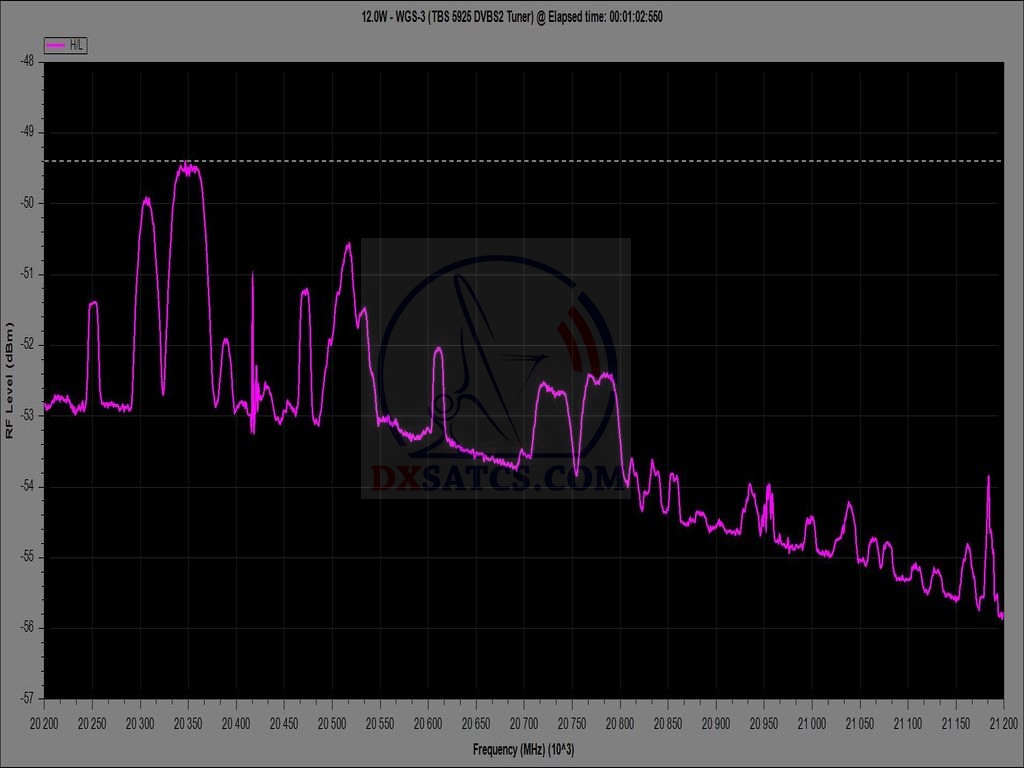Click the RF Level (dBm) axis title
Viewport: 1024px width, 768px height.
[10, 380]
